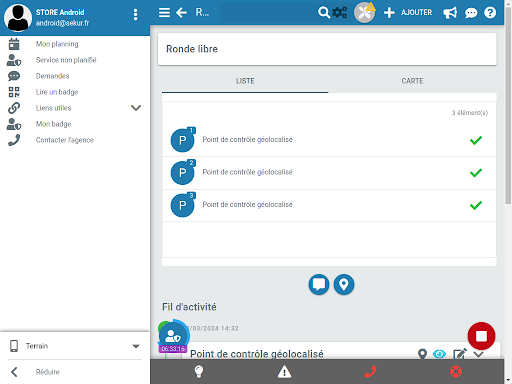Open Demandes in sidebar
Image resolution: width=512 pixels, height=384 pixels.
click(53, 76)
